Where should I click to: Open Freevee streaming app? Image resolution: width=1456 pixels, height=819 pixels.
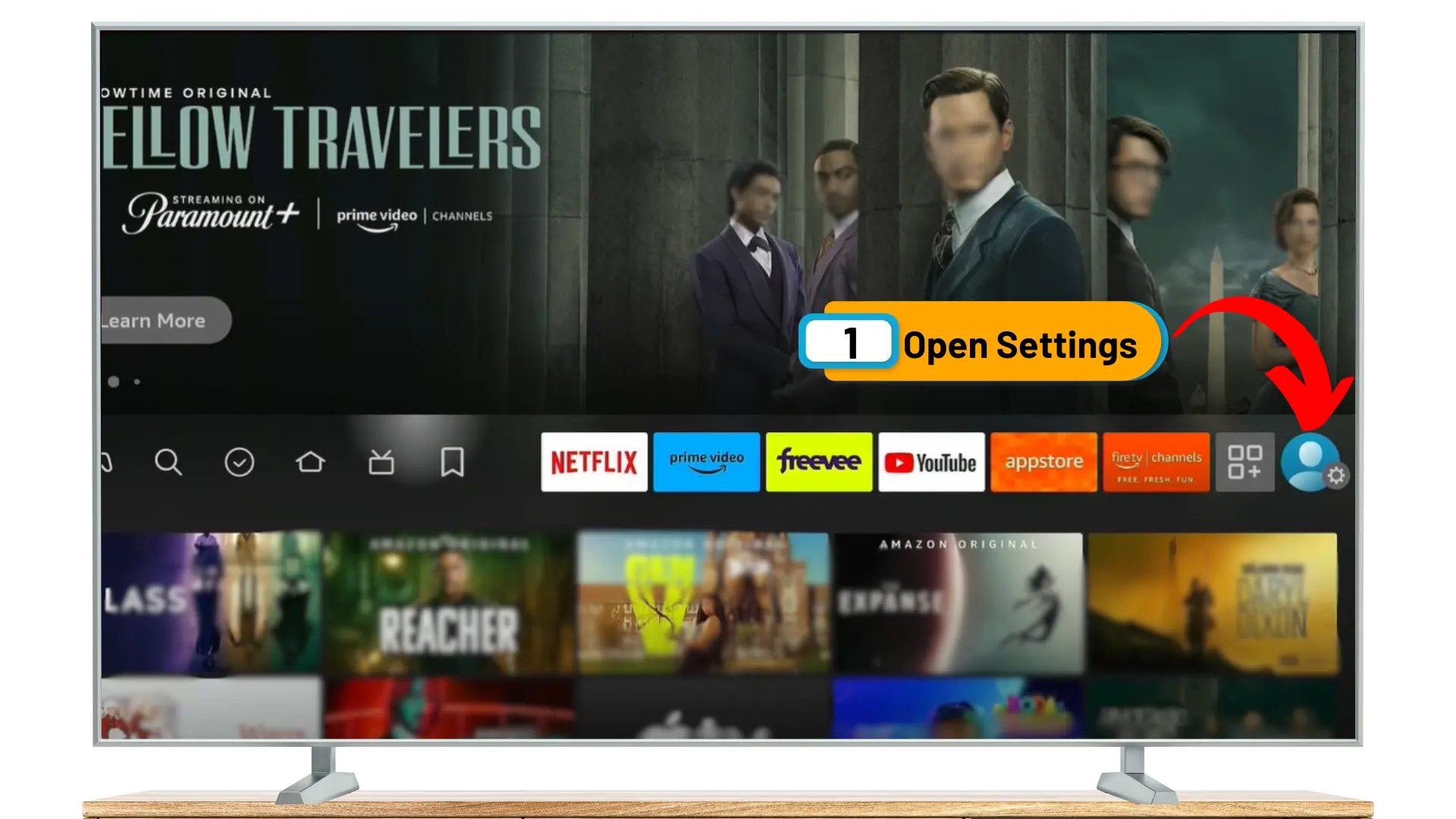pyautogui.click(x=819, y=461)
